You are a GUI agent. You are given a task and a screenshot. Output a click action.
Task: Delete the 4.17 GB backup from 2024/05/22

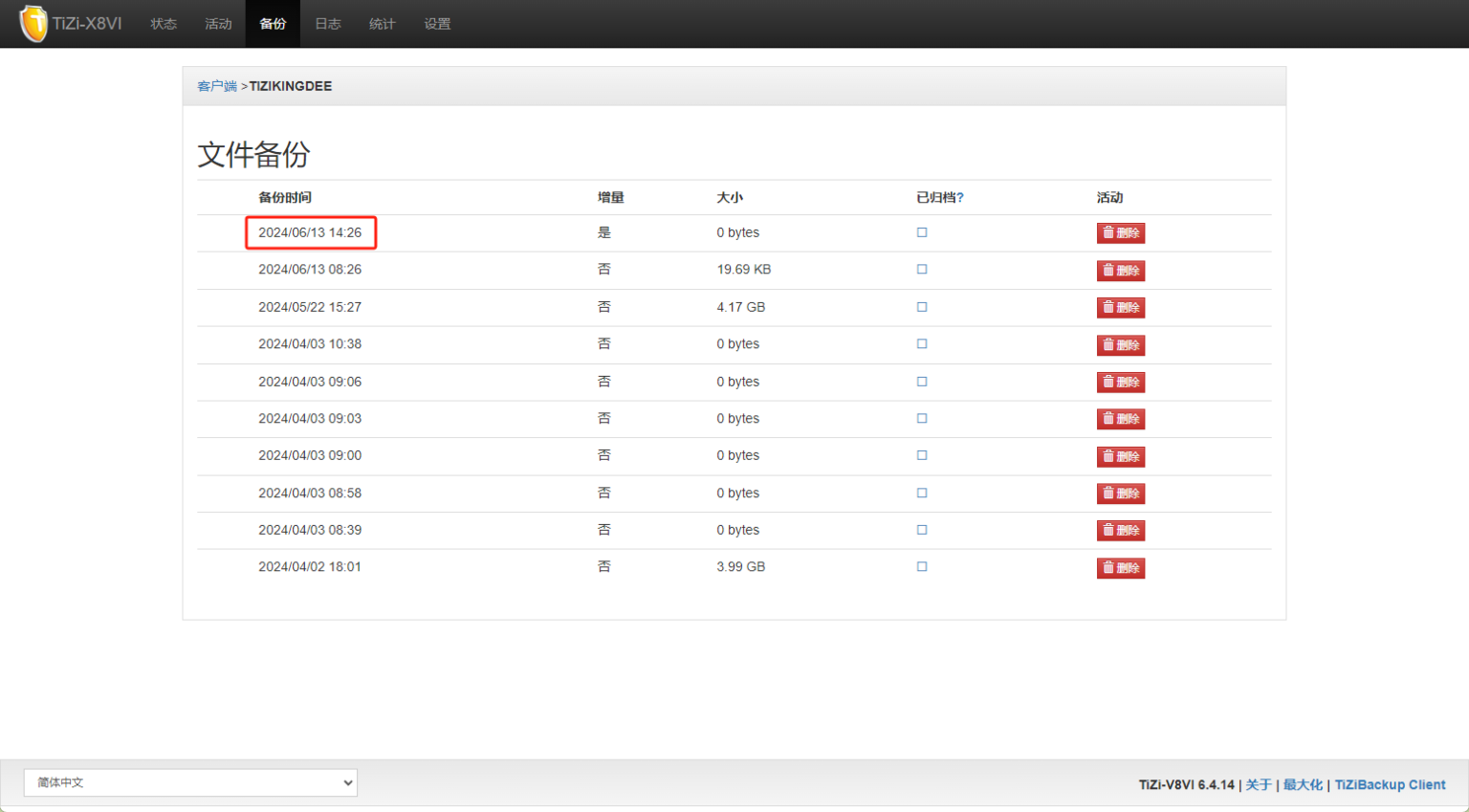[x=1120, y=308]
